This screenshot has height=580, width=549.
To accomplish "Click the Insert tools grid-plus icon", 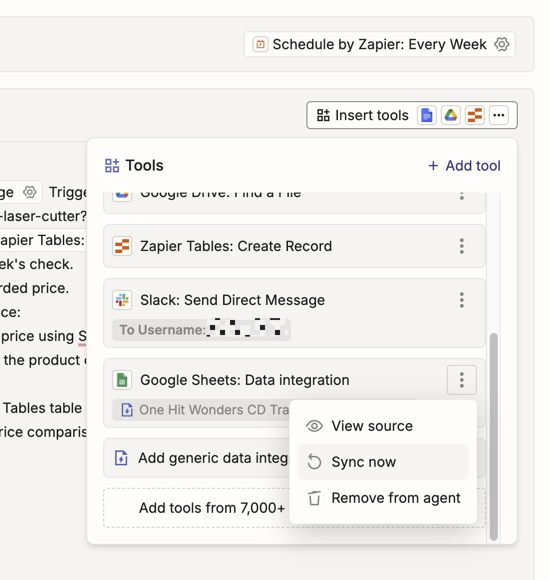I will point(323,115).
